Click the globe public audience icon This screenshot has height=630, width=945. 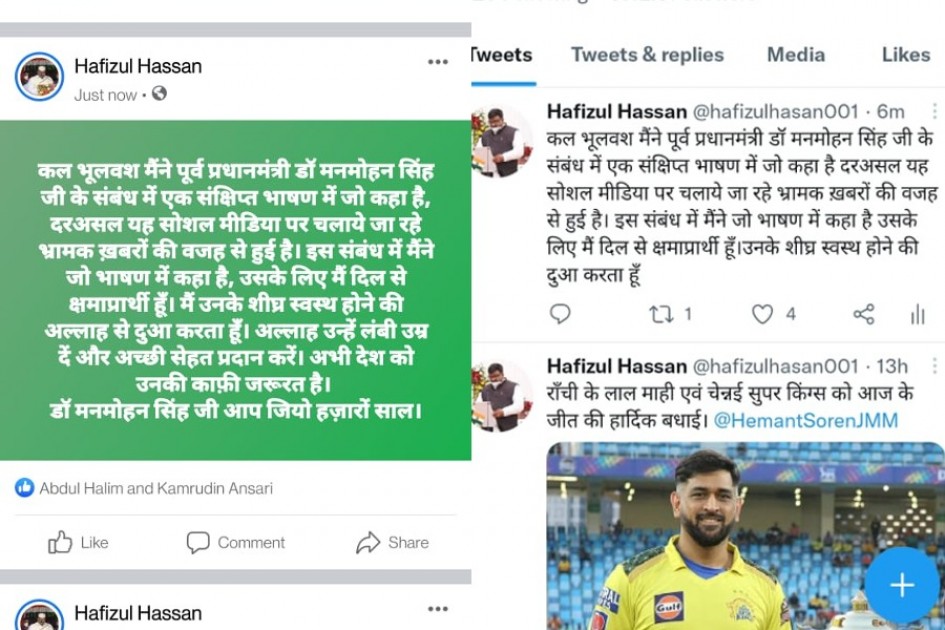(159, 93)
